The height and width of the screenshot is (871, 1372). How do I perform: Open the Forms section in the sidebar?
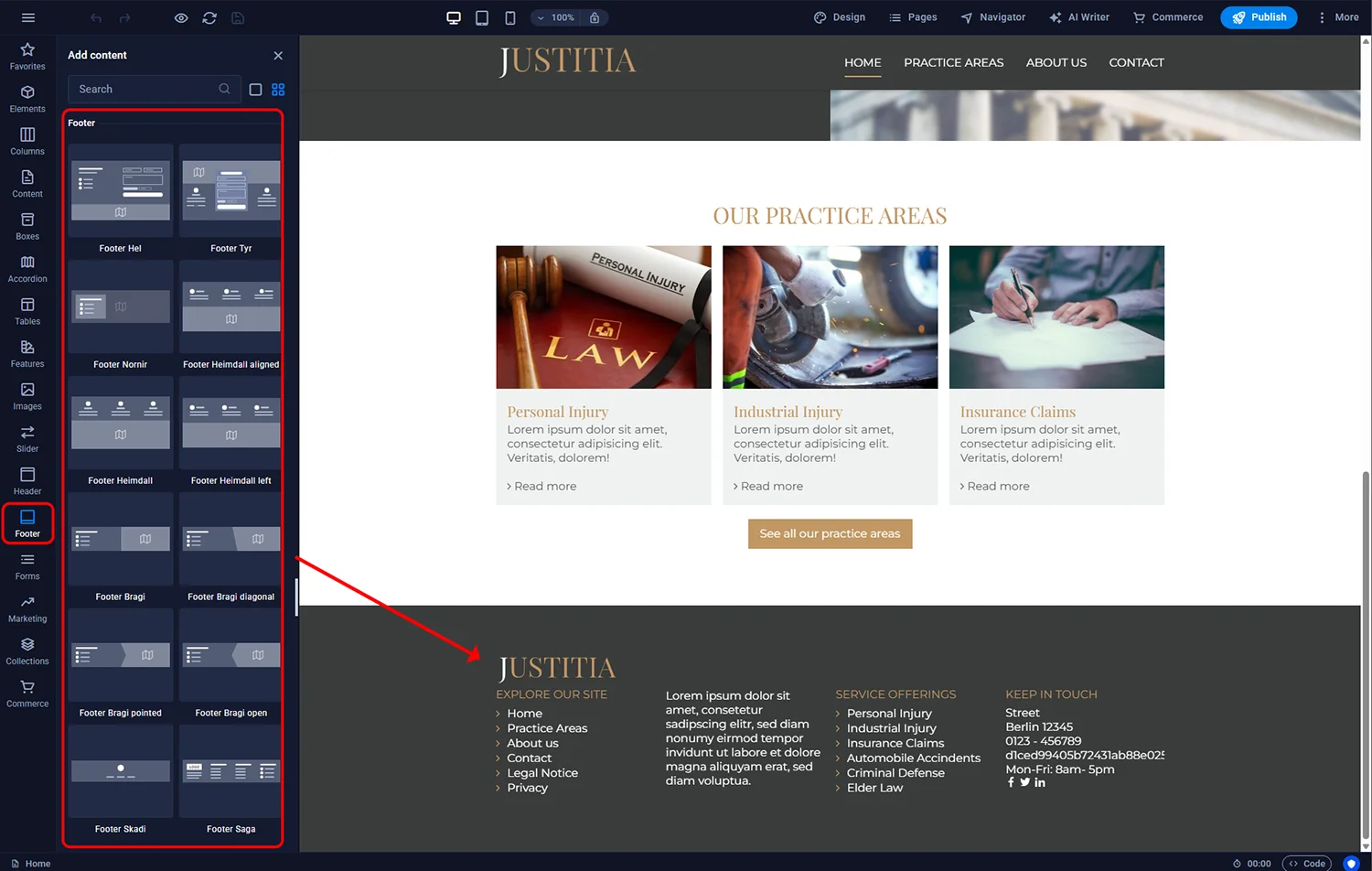pyautogui.click(x=27, y=565)
